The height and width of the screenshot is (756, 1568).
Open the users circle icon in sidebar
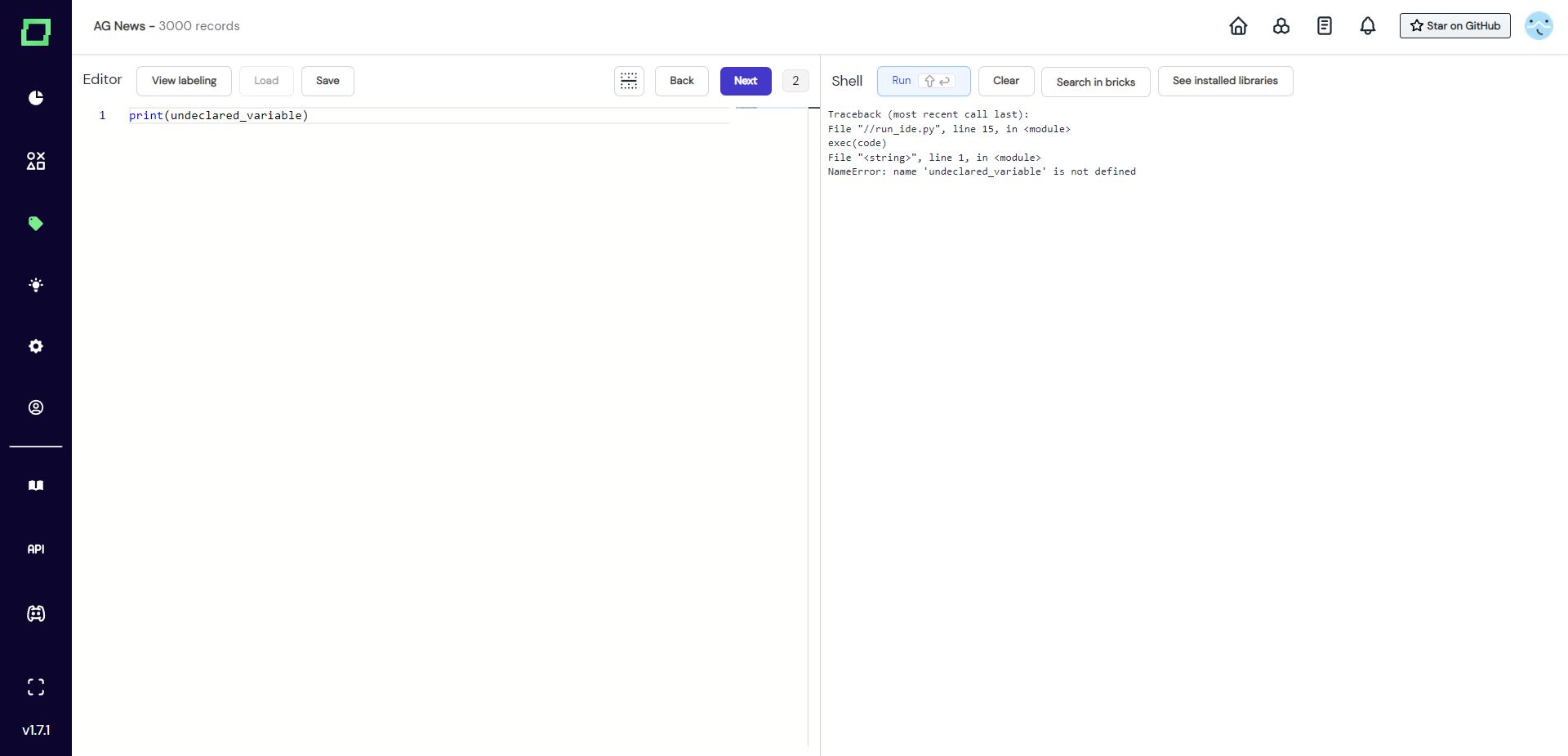(36, 407)
